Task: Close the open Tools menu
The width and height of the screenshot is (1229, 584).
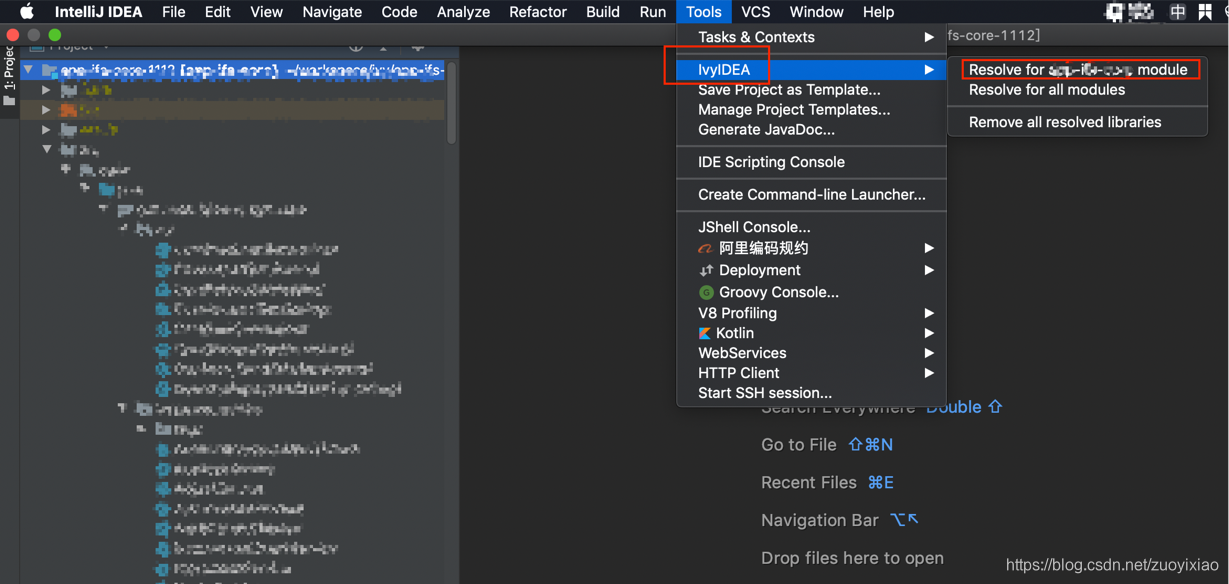Action: pos(704,12)
